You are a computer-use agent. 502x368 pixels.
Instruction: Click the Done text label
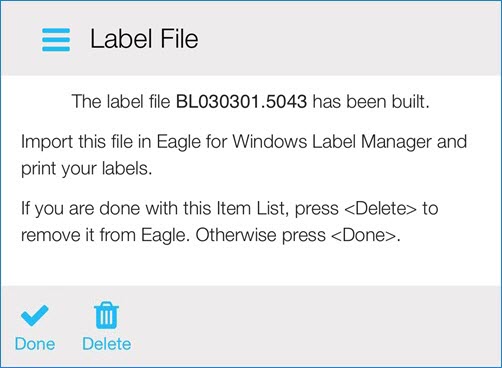(x=35, y=344)
